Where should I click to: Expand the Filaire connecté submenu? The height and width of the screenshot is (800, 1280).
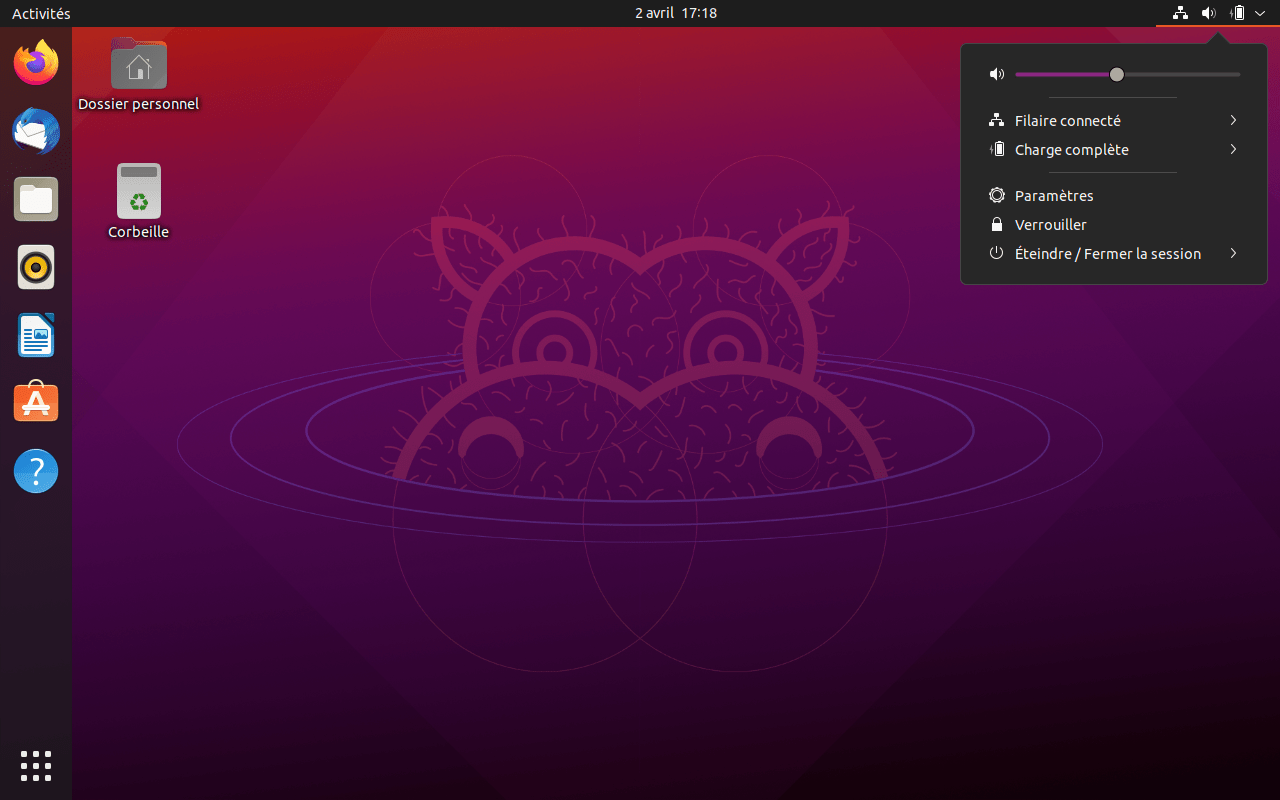click(x=1113, y=121)
